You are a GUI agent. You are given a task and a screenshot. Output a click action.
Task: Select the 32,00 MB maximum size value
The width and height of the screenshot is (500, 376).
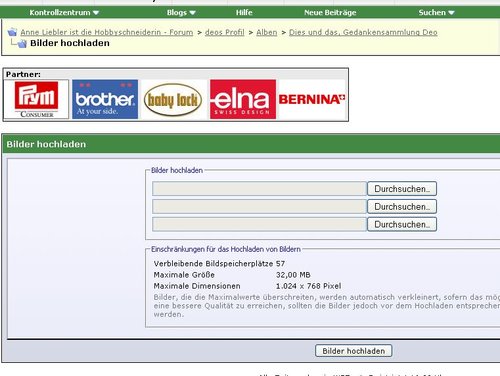click(x=293, y=275)
